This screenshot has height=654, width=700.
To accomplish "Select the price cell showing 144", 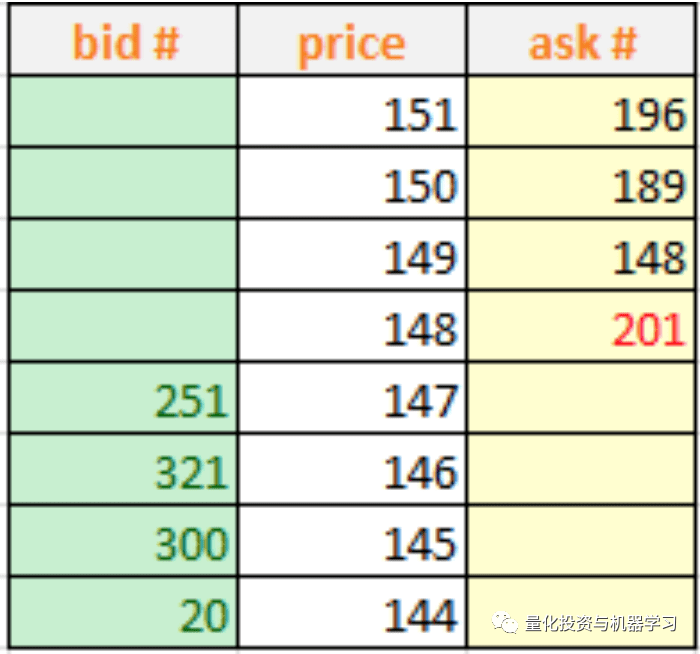I will pyautogui.click(x=352, y=613).
